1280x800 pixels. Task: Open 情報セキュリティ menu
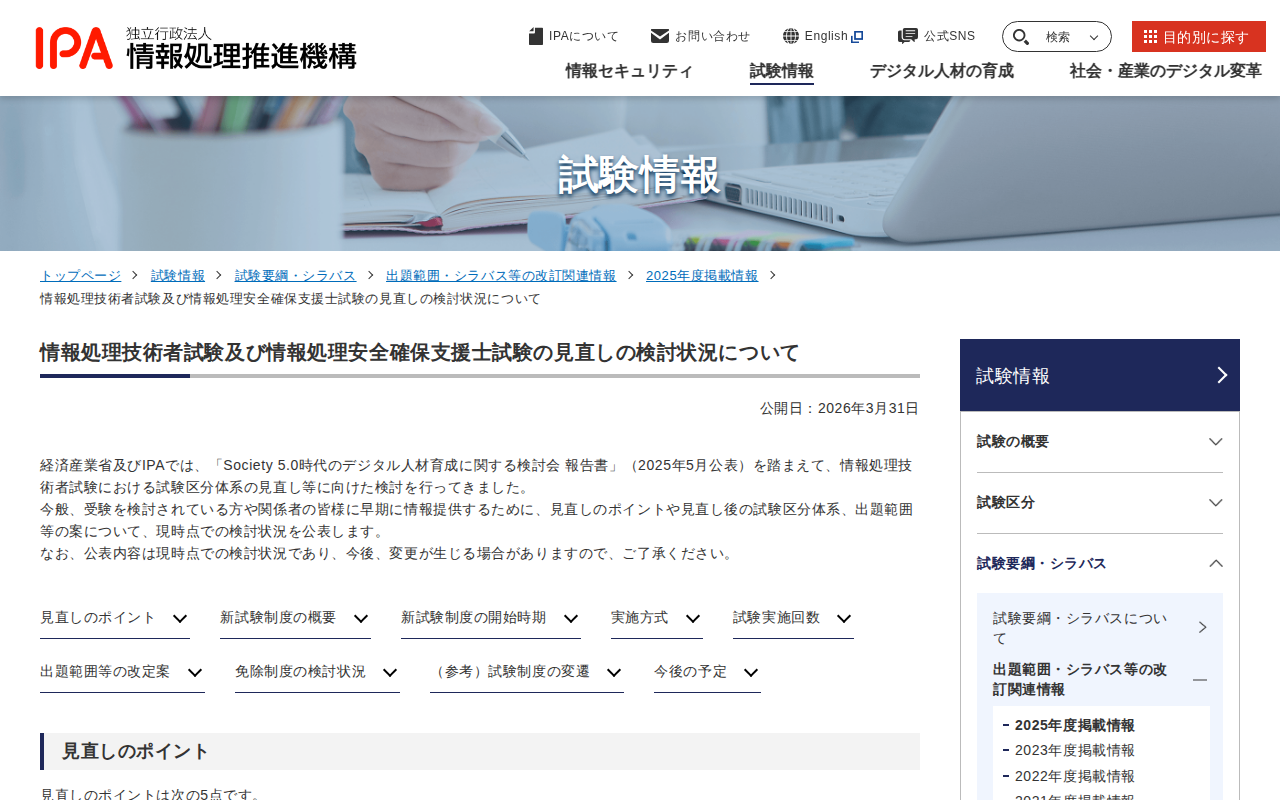pyautogui.click(x=629, y=71)
